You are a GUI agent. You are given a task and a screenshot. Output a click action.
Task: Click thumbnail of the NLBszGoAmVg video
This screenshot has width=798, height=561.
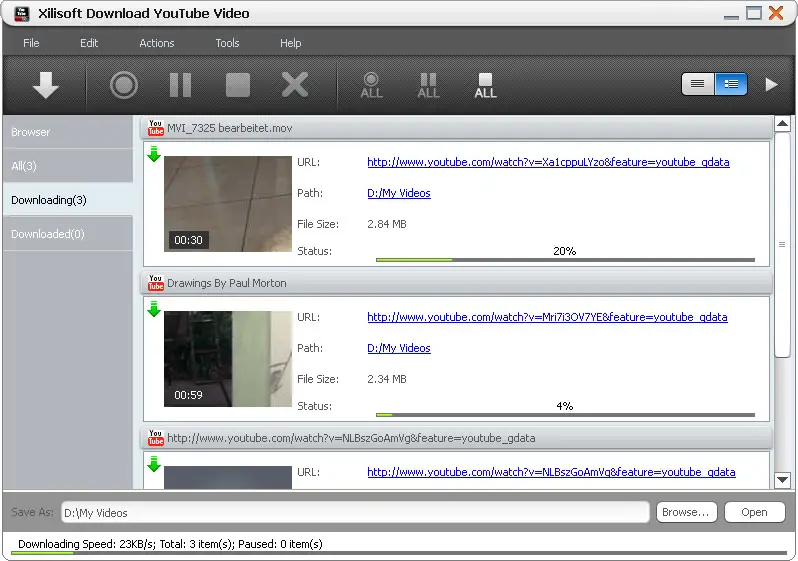click(x=228, y=478)
